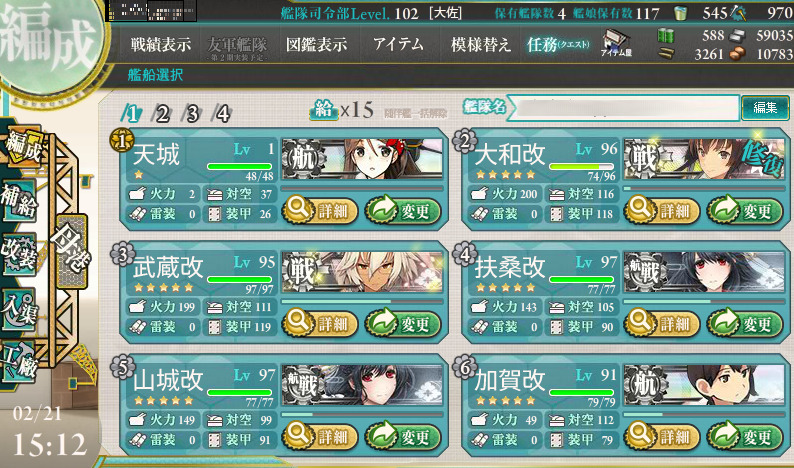Screen dimensions: 794x468
Task: Open the 改装 remodel sidebar icon
Action: point(19,254)
